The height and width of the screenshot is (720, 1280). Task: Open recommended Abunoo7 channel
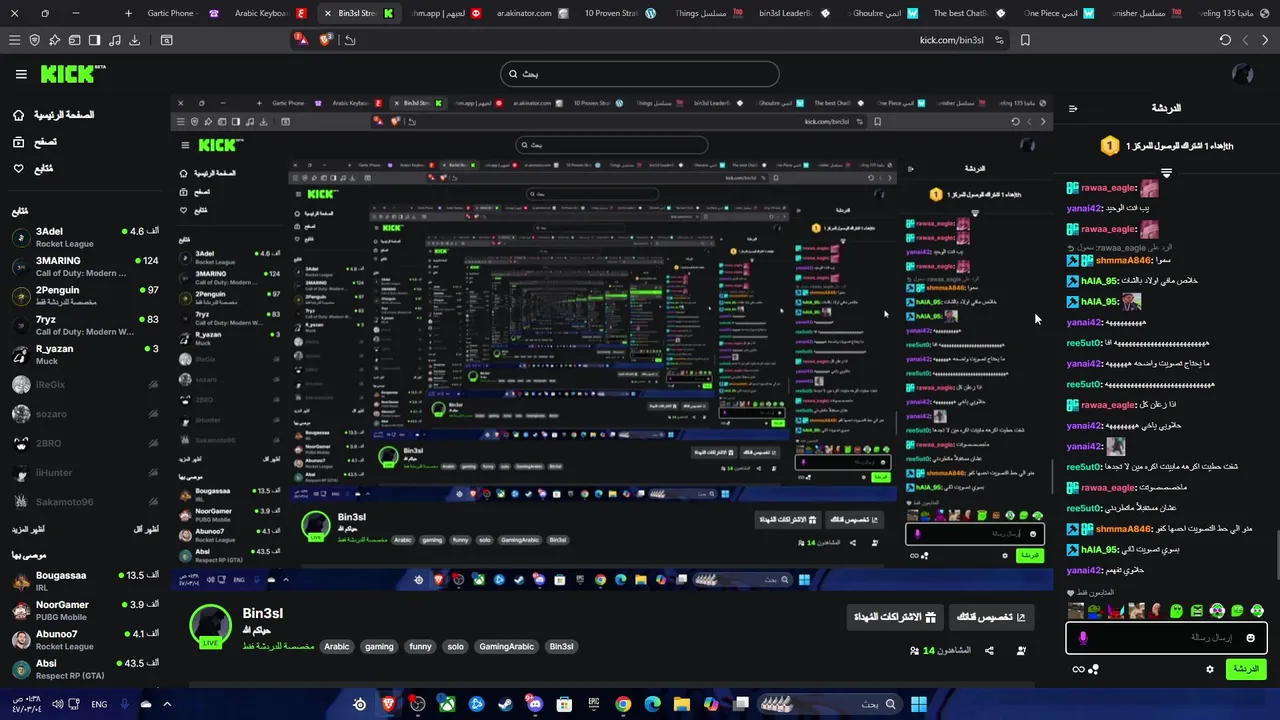click(x=85, y=640)
